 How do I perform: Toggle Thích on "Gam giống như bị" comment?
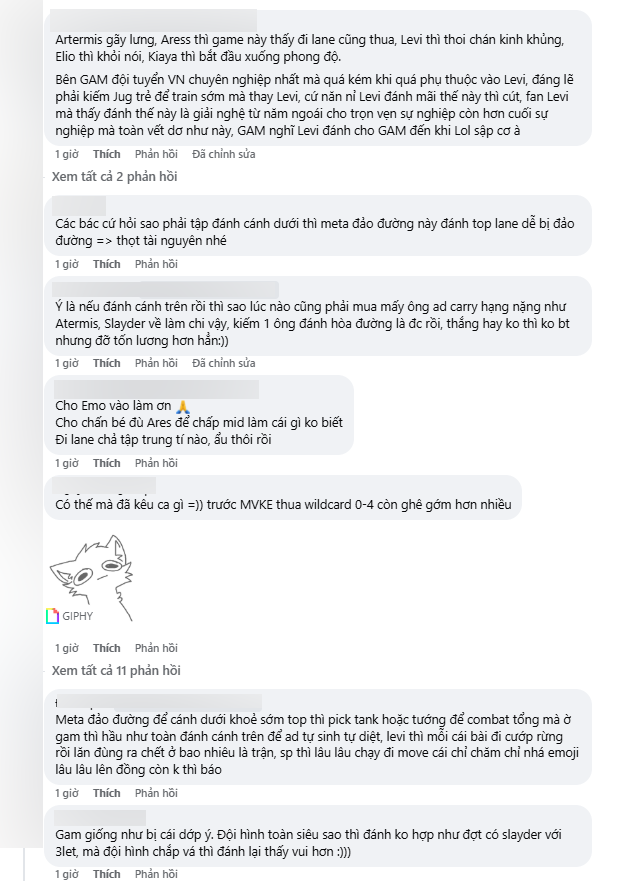(106, 874)
